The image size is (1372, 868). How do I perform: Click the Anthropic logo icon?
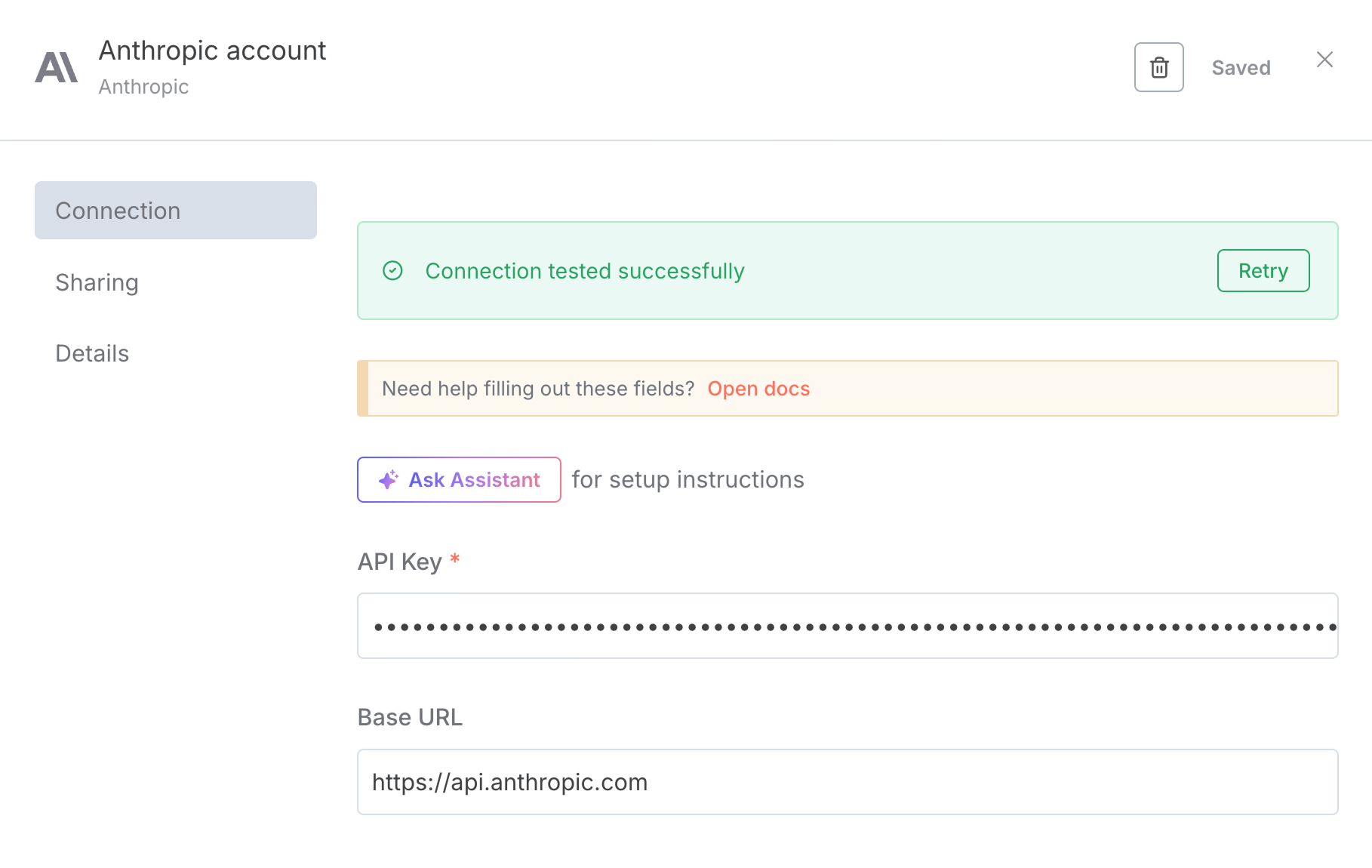(x=57, y=67)
